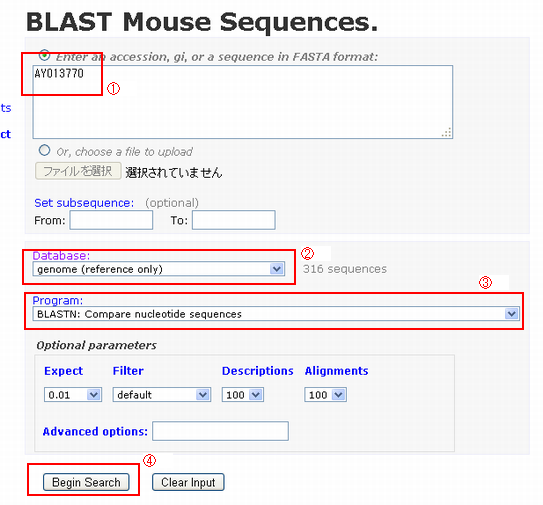Click the sequence text area containing AY013770
The image size is (543, 505).
point(243,102)
